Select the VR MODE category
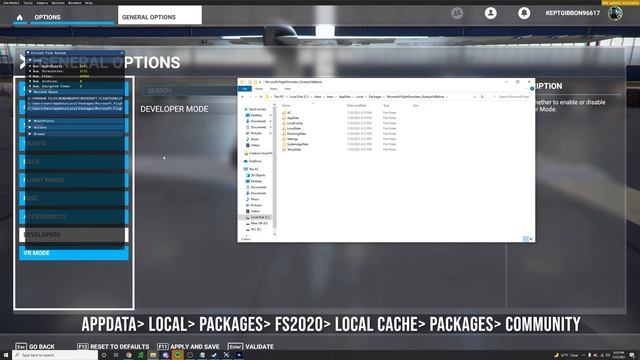Screen dimensions: 640x360 pos(73,253)
